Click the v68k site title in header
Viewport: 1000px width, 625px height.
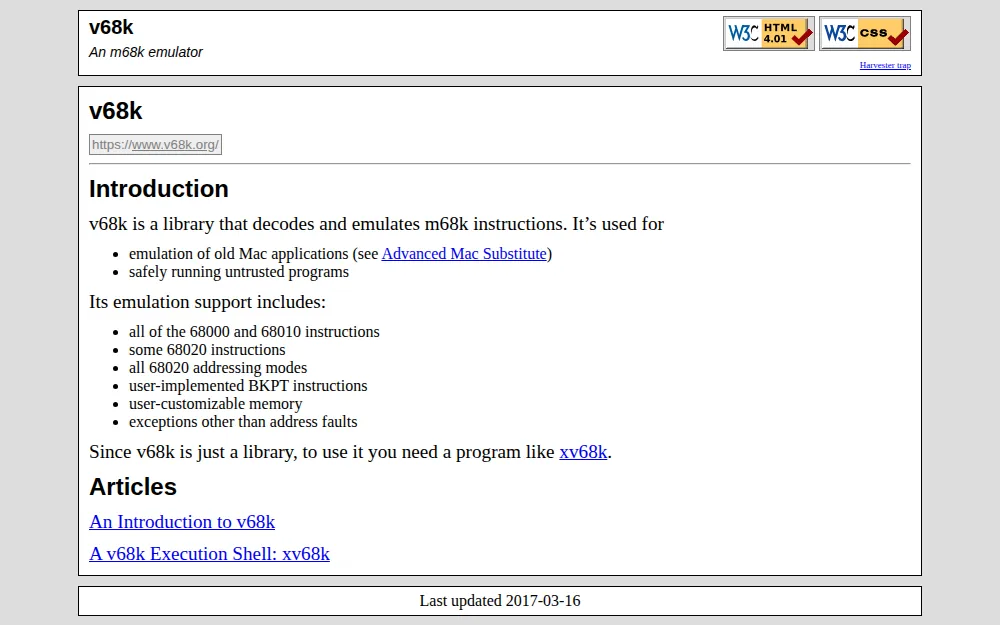pos(111,27)
